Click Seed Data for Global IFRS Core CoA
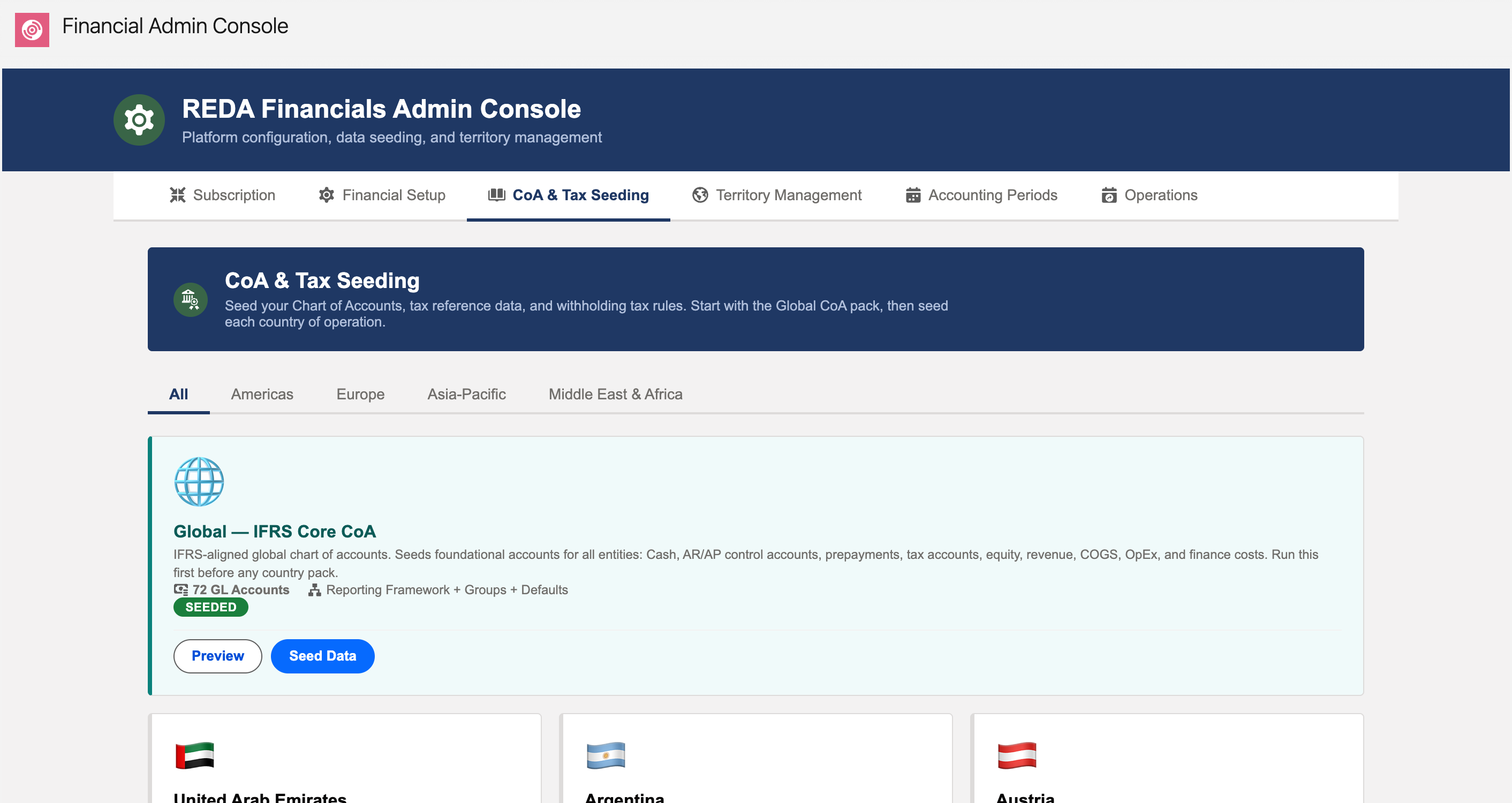Viewport: 1512px width, 803px height. point(322,656)
